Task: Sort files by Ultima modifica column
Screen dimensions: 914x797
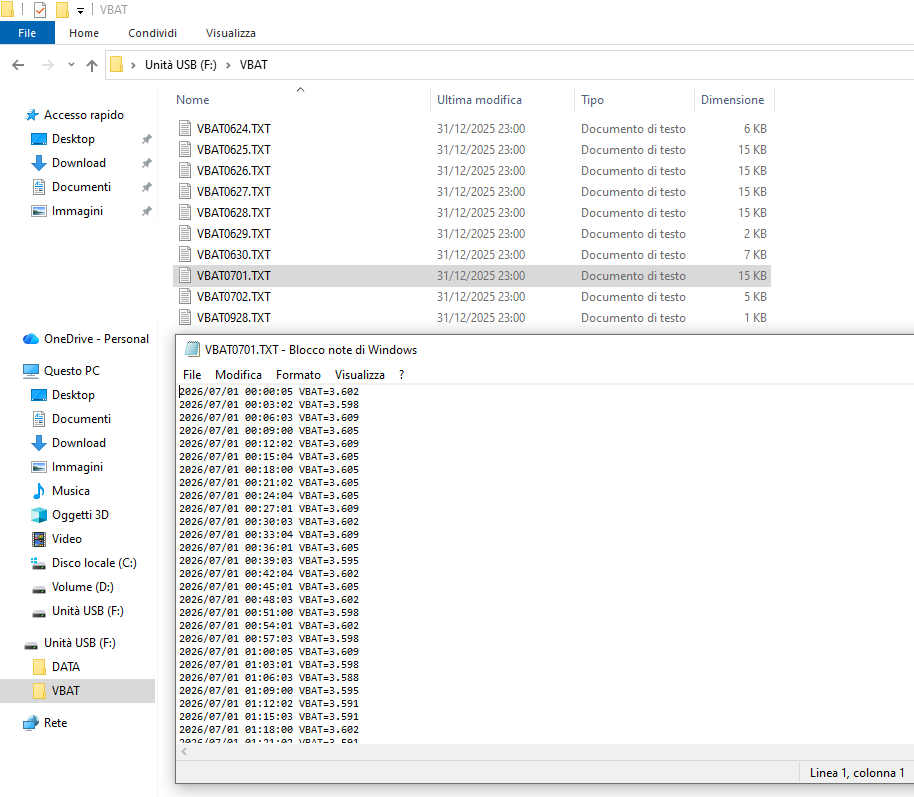Action: [479, 100]
